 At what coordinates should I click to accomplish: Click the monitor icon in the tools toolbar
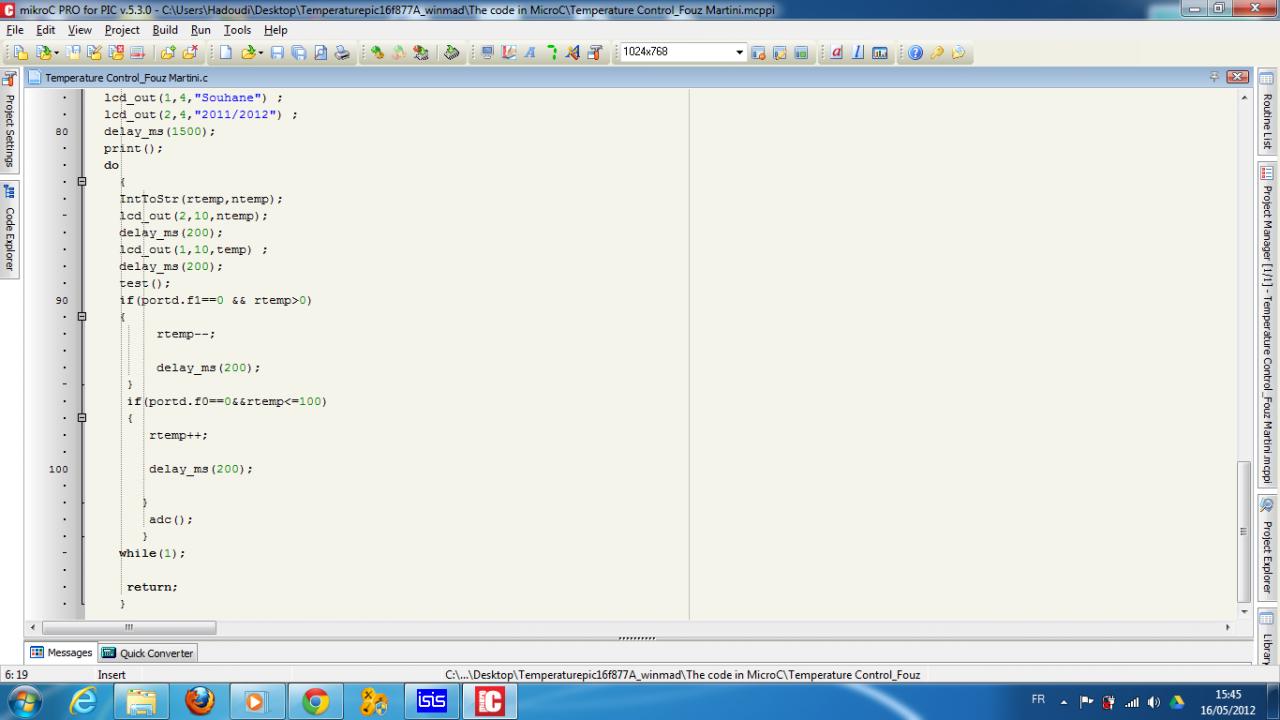487,53
